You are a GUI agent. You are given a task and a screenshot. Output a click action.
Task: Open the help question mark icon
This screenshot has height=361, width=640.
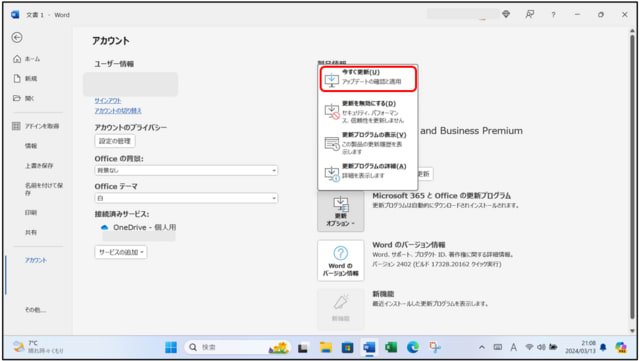tap(553, 15)
